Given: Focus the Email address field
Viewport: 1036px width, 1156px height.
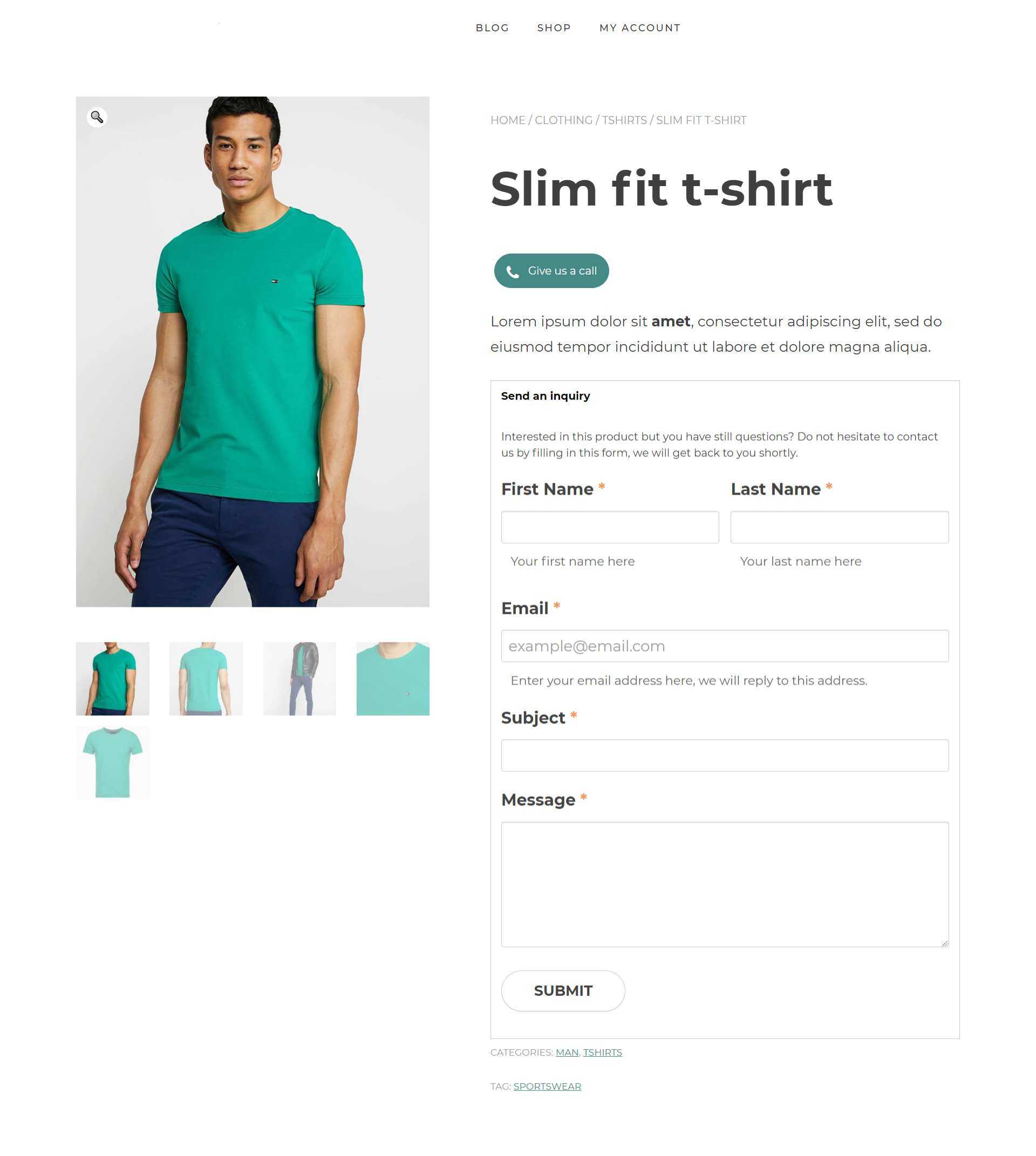Looking at the screenshot, I should [x=725, y=646].
